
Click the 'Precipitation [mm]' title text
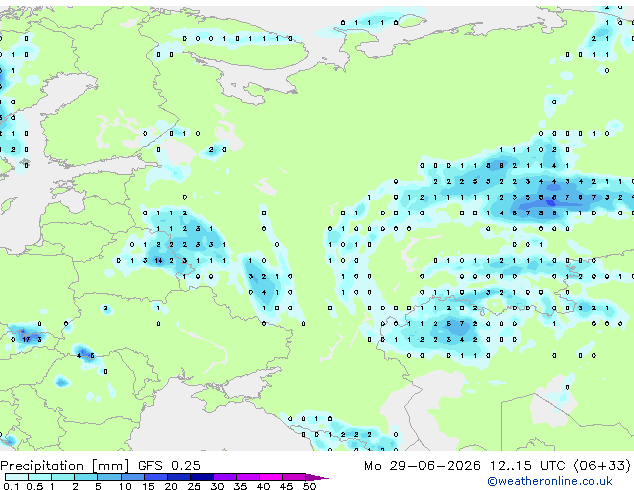[x=65, y=466]
